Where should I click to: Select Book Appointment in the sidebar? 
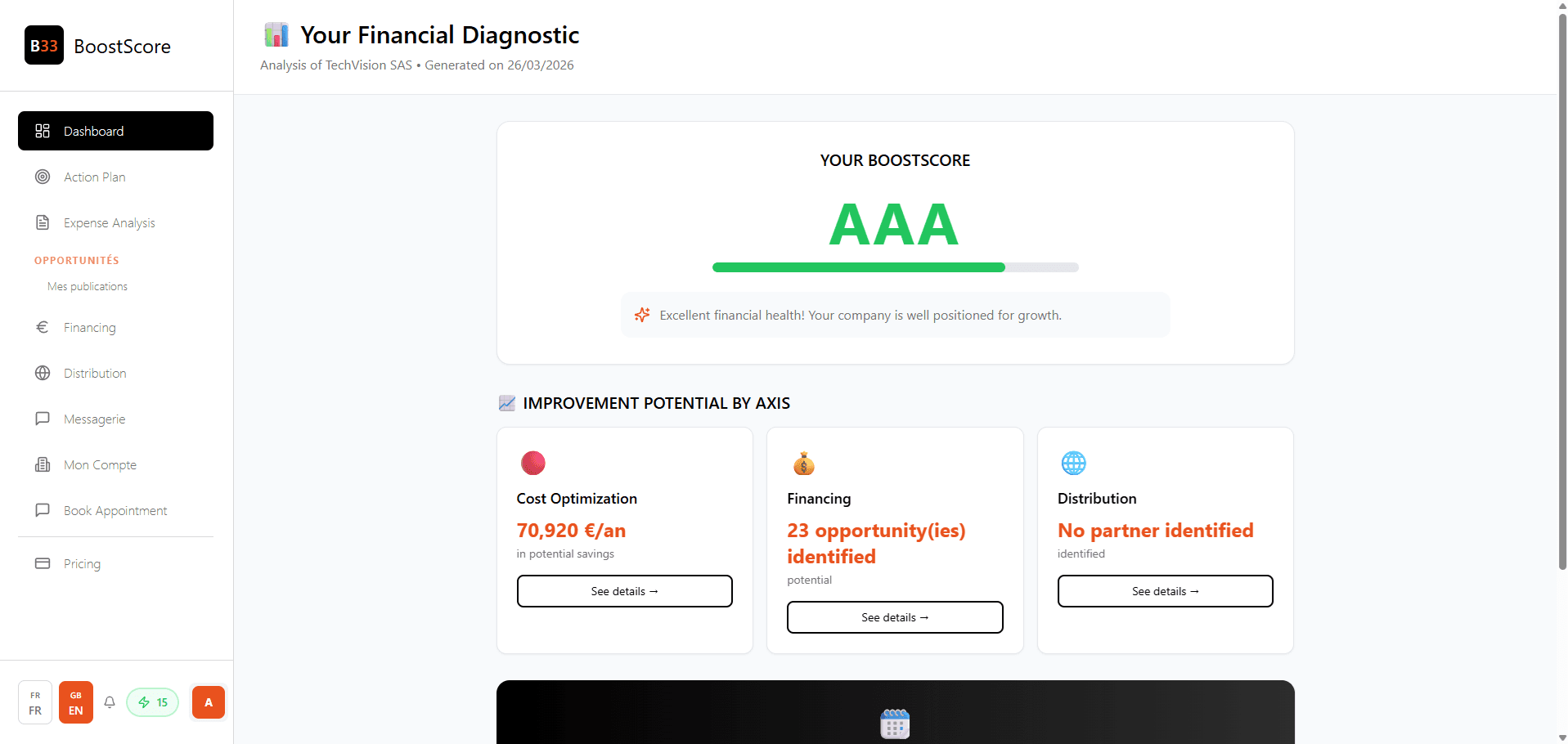[115, 510]
